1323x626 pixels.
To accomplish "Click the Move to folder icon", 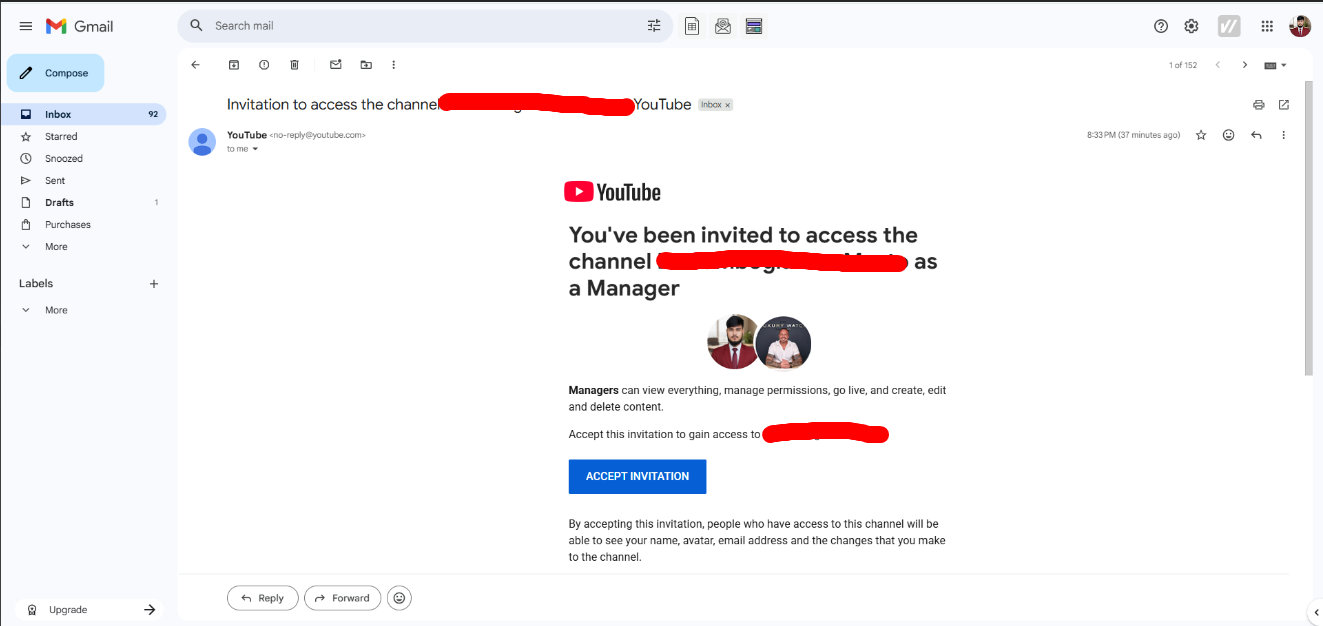I will coord(366,65).
